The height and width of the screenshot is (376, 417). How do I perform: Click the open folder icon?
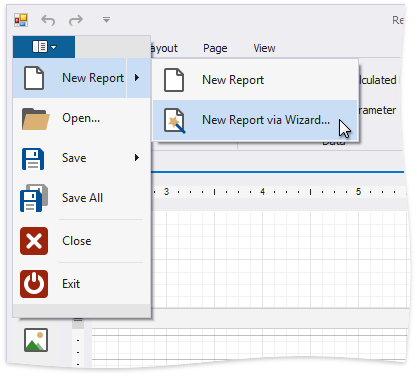(x=35, y=119)
